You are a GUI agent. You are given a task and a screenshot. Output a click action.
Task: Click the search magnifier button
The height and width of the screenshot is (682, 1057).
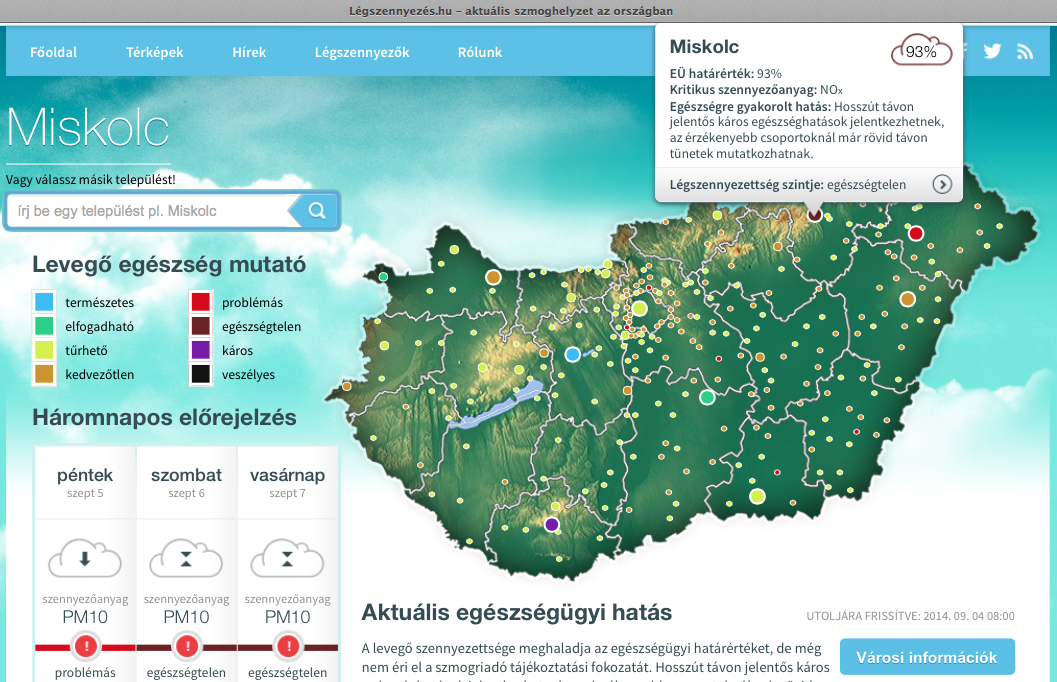(x=317, y=210)
